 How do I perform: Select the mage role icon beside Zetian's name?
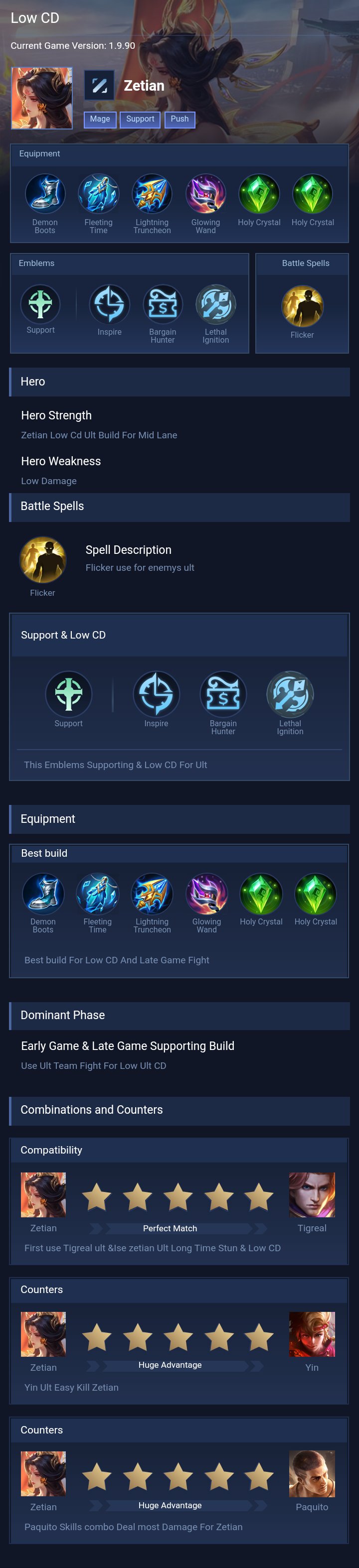coord(99,85)
